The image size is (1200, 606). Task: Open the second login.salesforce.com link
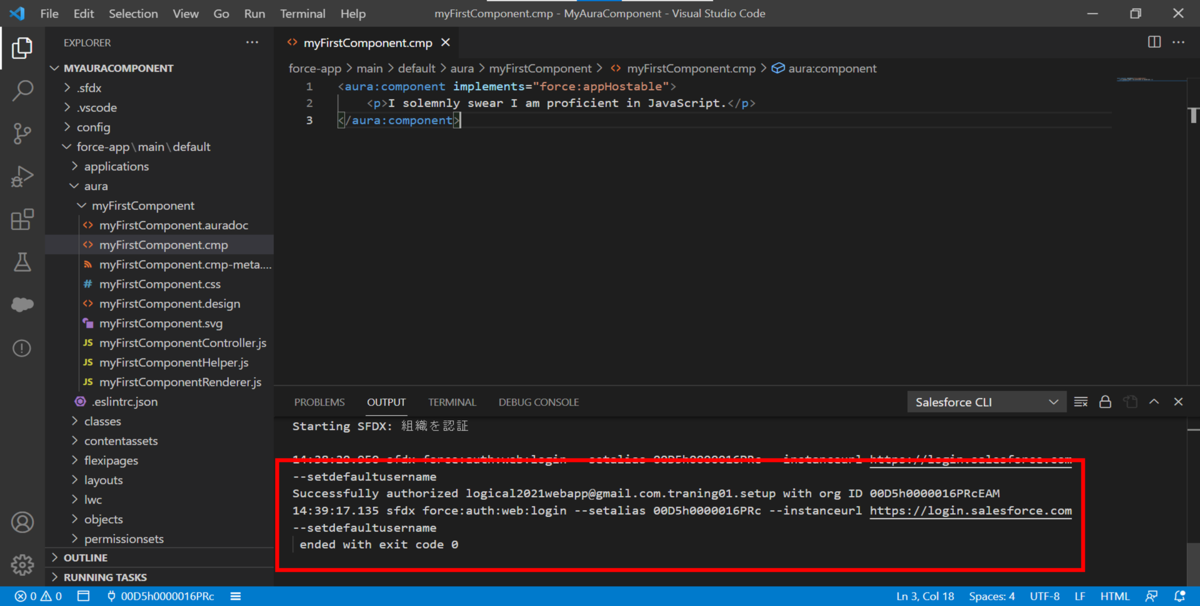click(x=971, y=511)
